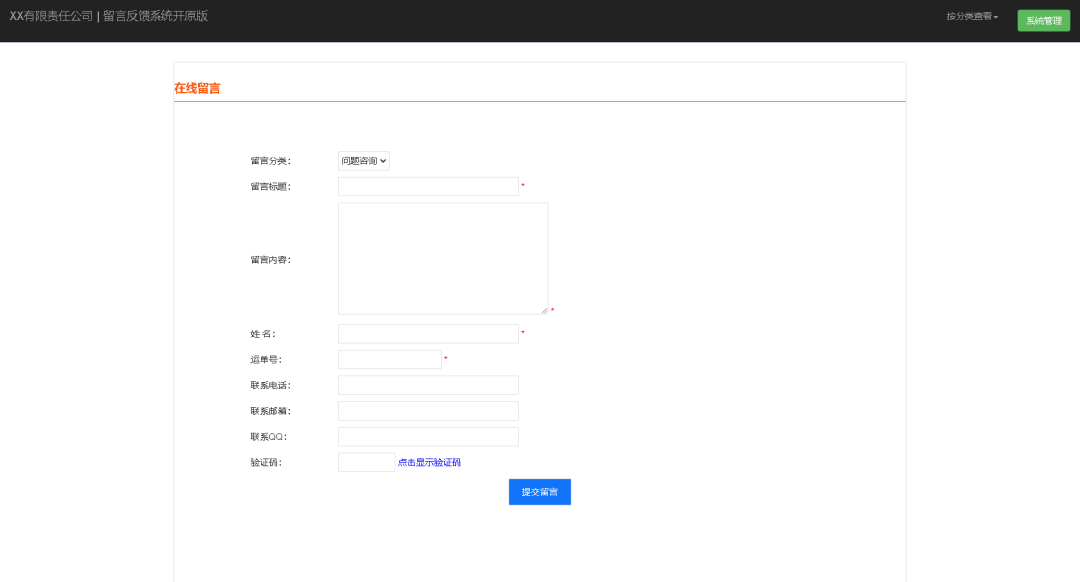Focus the 联系电话 field

pyautogui.click(x=428, y=385)
